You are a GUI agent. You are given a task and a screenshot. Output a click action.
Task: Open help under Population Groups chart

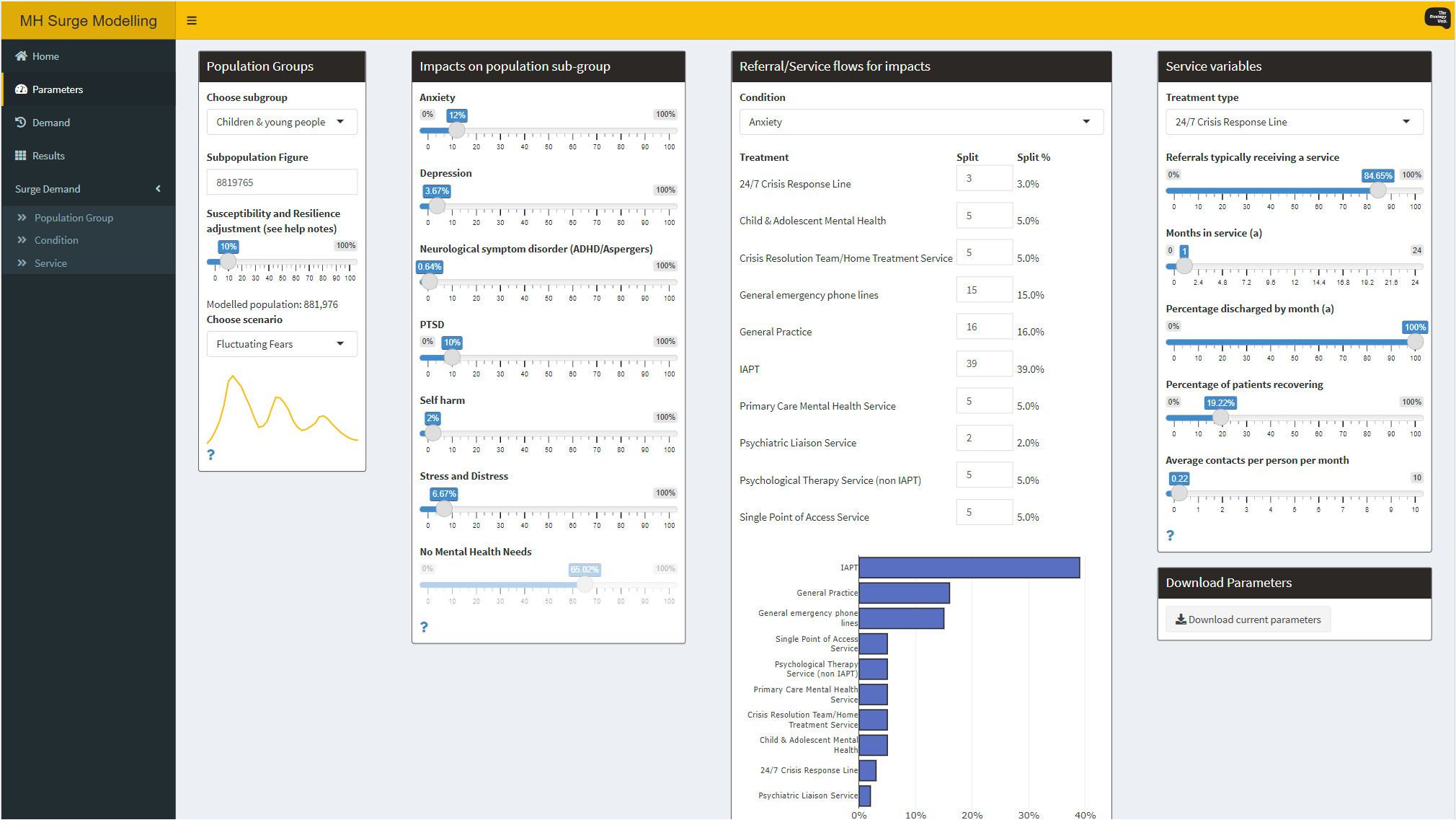tap(211, 454)
